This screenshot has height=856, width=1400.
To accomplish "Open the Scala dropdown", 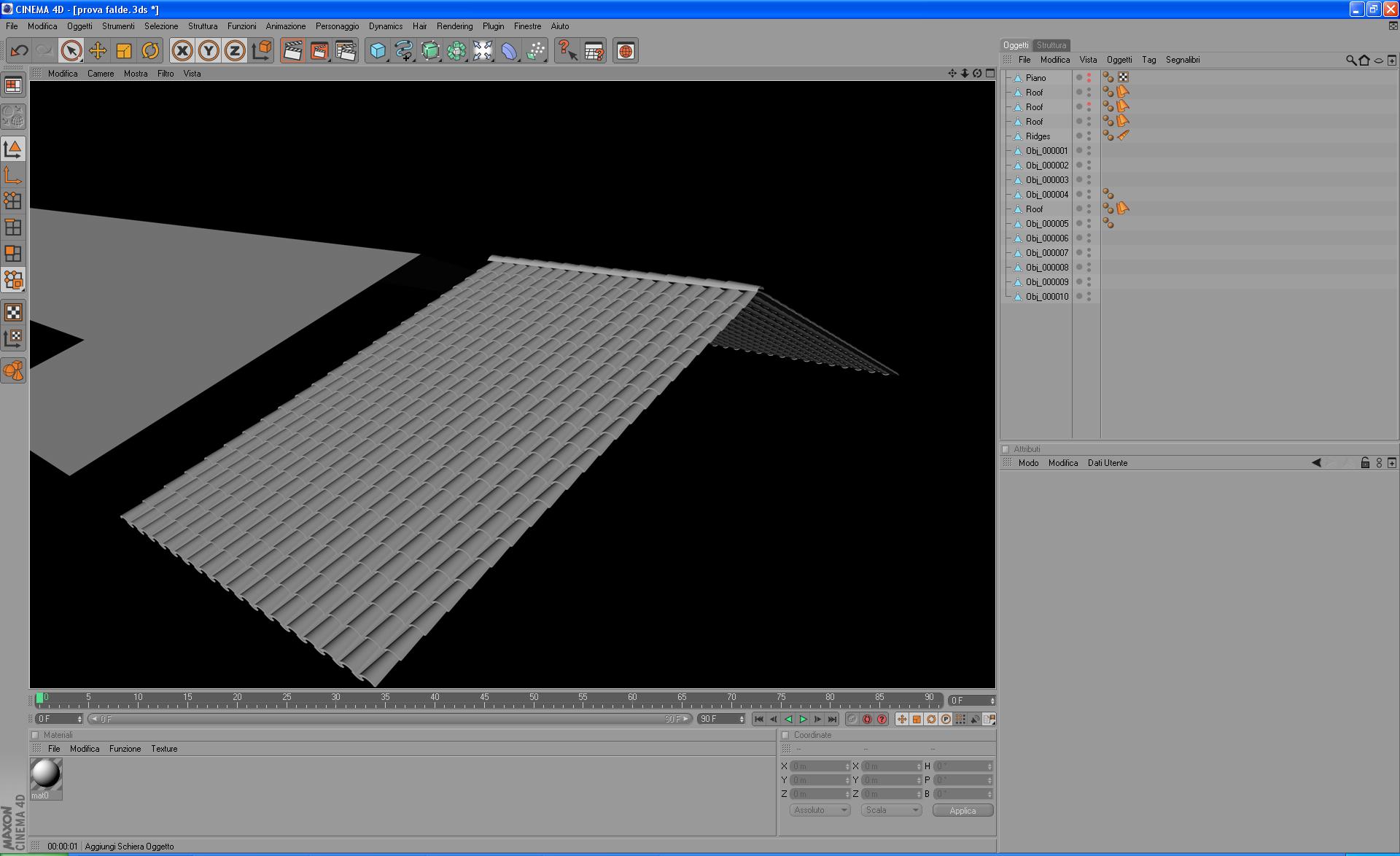I will tap(891, 810).
